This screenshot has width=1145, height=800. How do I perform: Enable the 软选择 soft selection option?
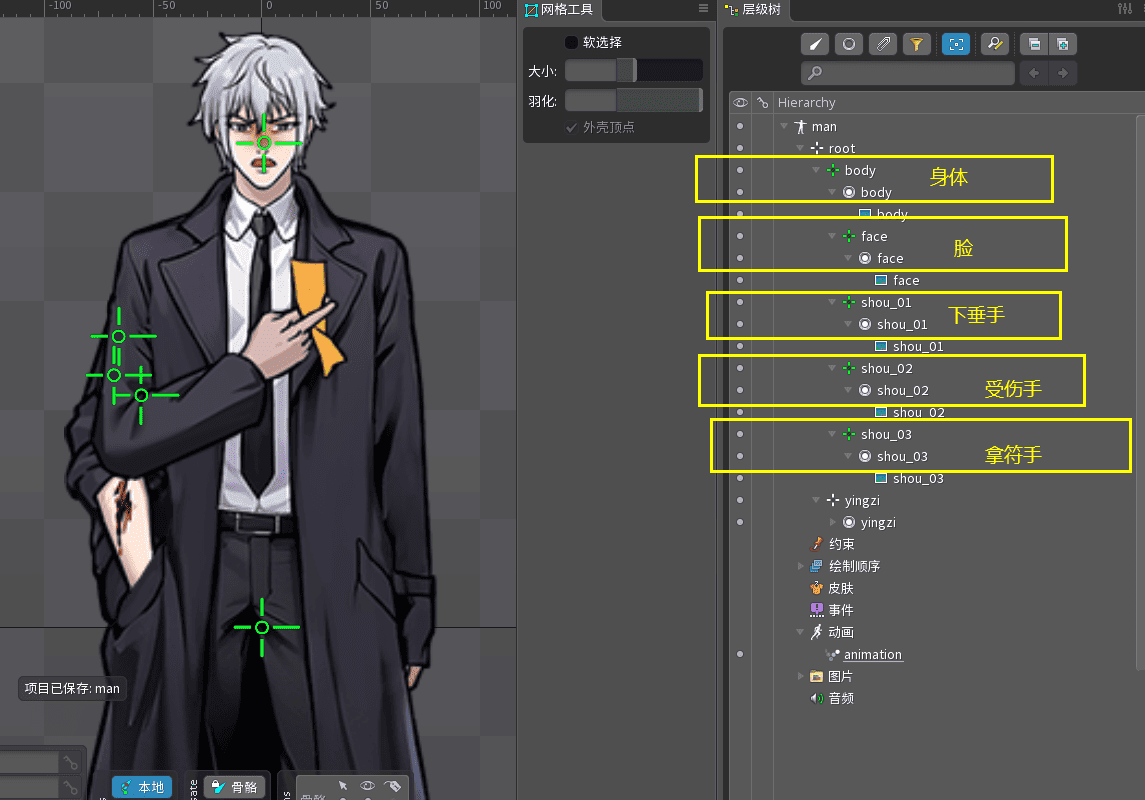[572, 42]
